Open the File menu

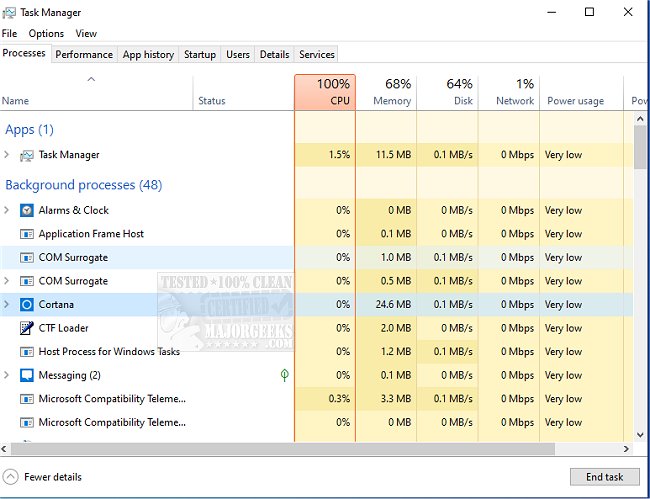9,34
